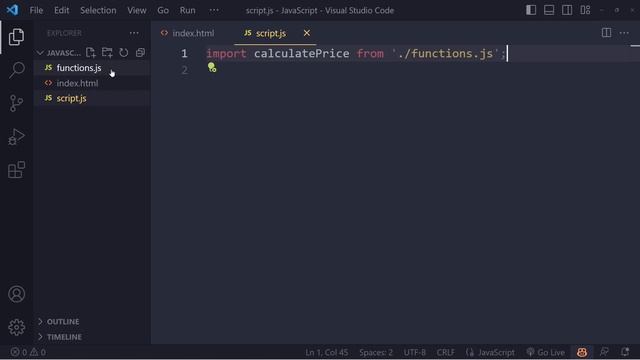Toggle the secondary side bar
The height and width of the screenshot is (360, 640).
click(567, 10)
